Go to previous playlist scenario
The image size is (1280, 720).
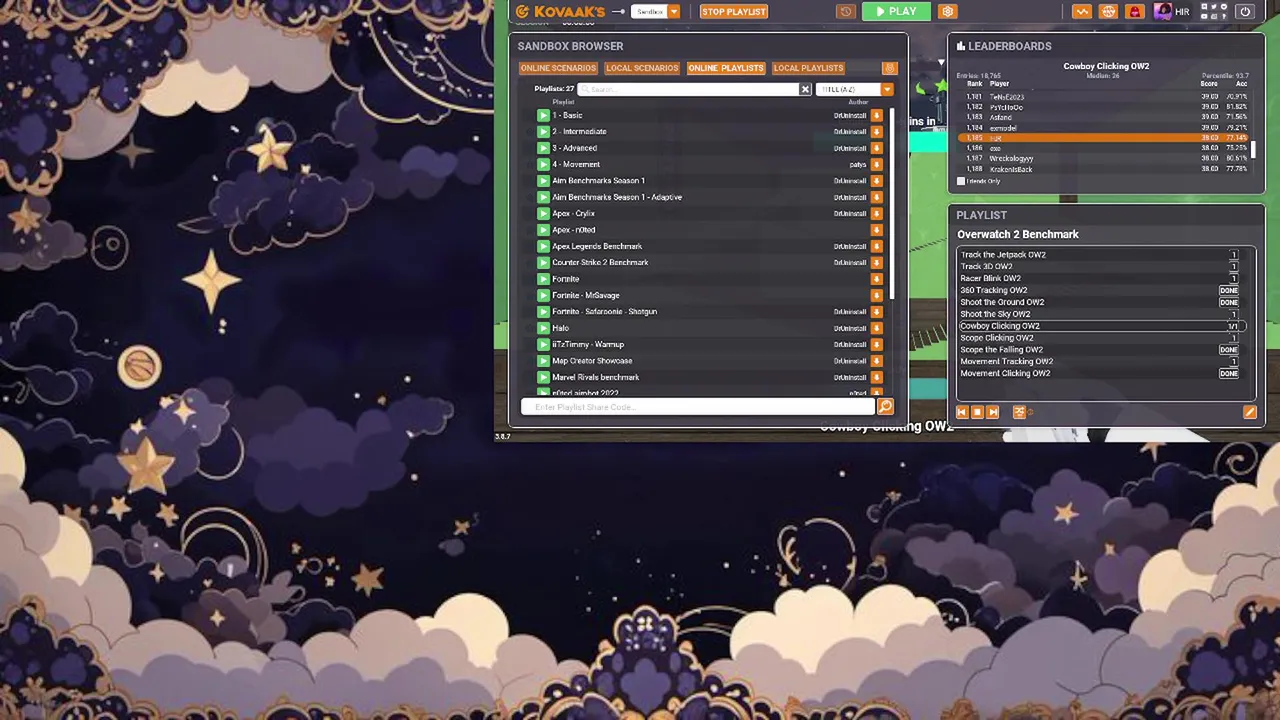[962, 412]
